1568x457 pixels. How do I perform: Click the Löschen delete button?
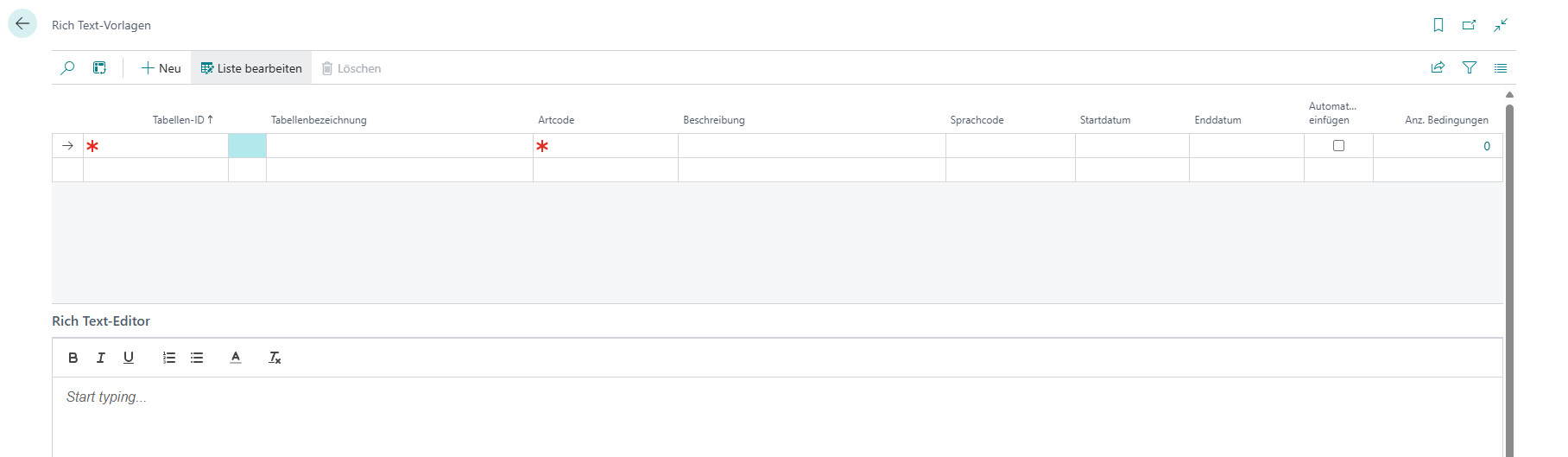tap(351, 68)
